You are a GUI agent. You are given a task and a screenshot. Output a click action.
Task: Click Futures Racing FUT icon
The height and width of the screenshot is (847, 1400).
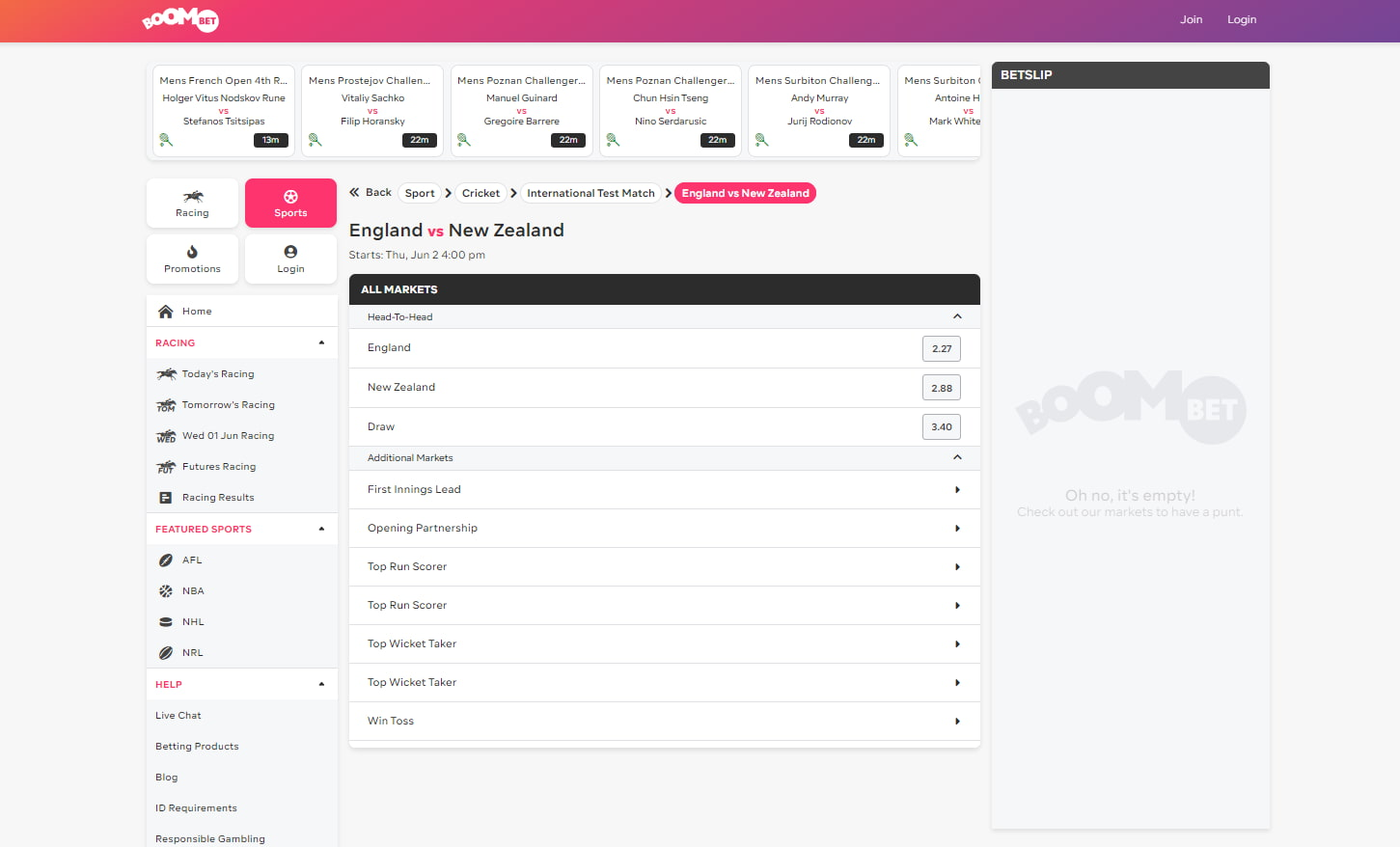[166, 467]
